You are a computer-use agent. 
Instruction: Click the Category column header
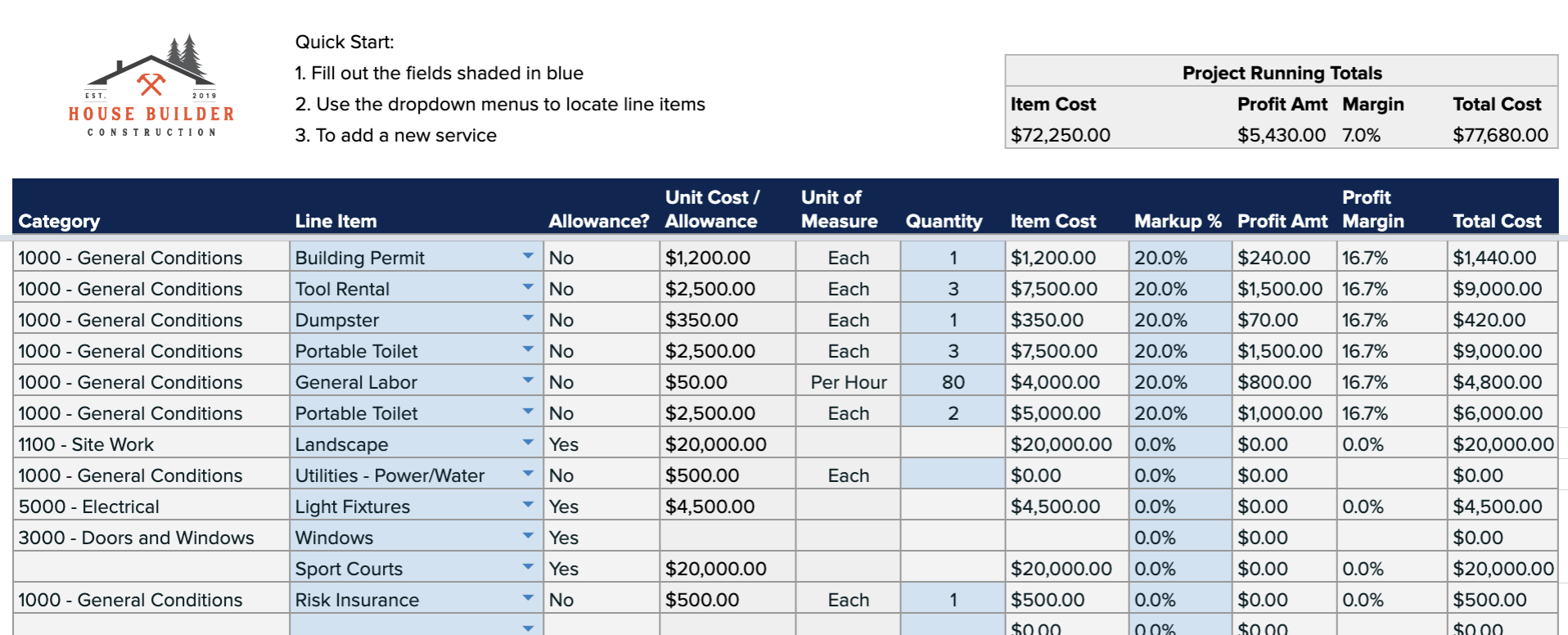click(x=59, y=221)
